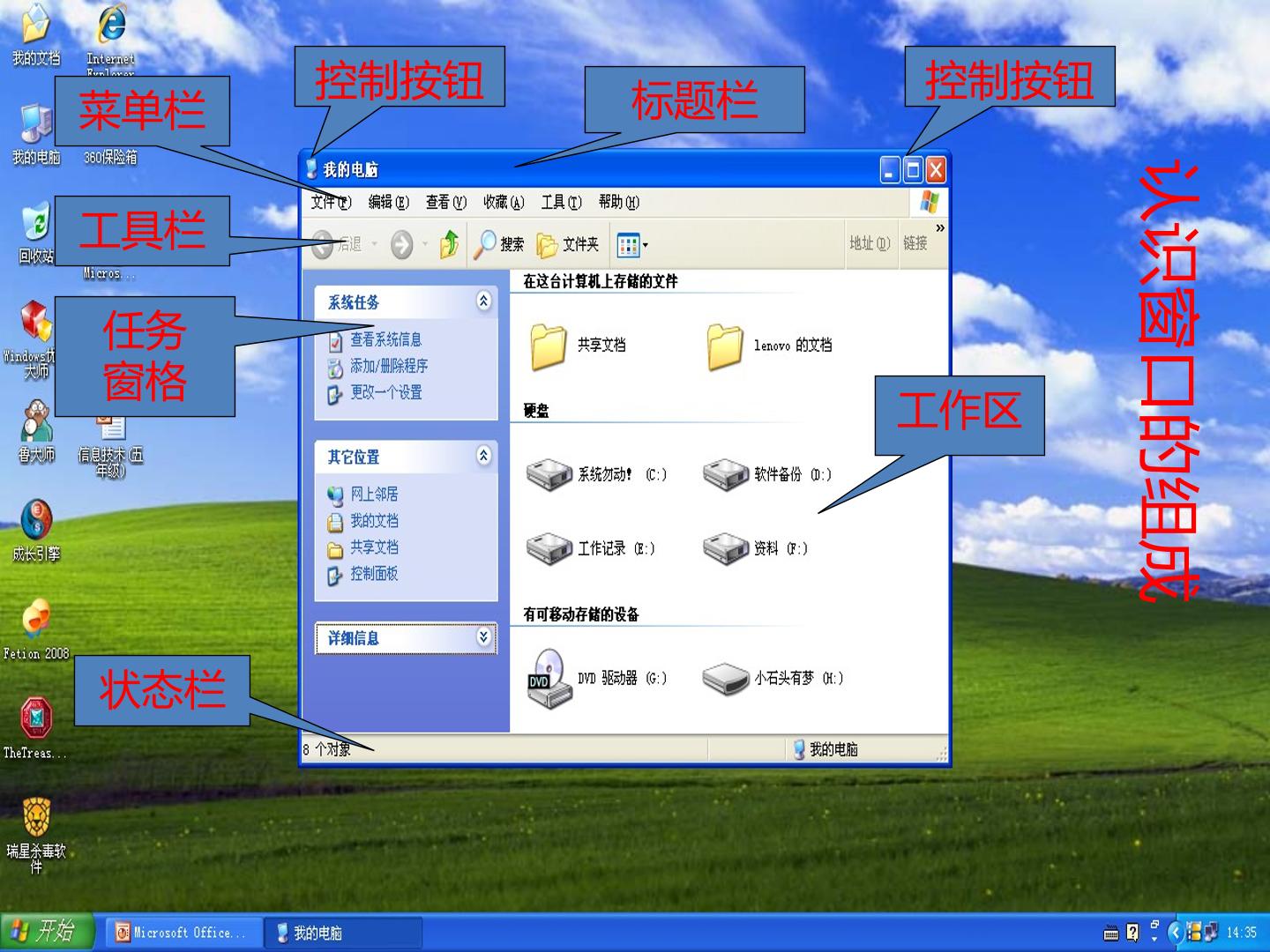
Task: Click the 查看系统信息 link
Action: (x=385, y=339)
